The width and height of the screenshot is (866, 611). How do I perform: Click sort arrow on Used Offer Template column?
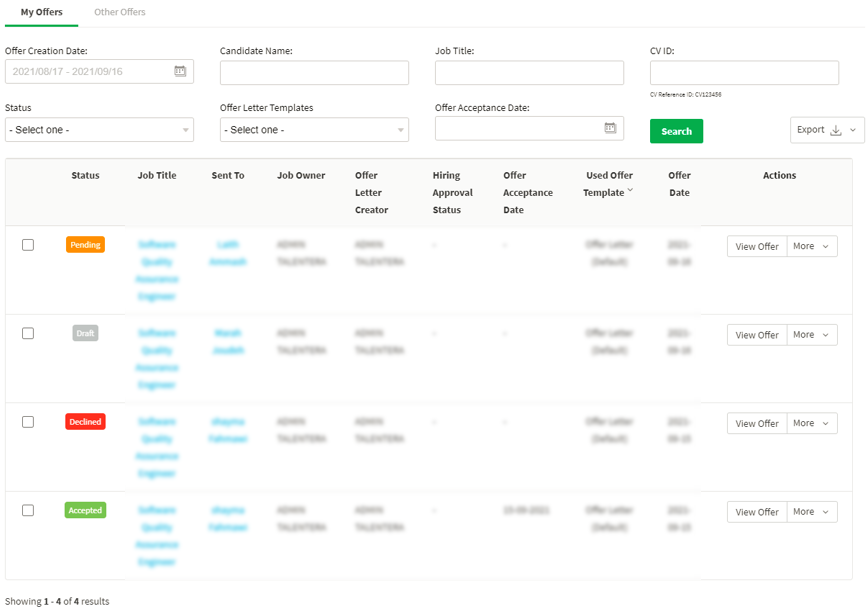[630, 192]
